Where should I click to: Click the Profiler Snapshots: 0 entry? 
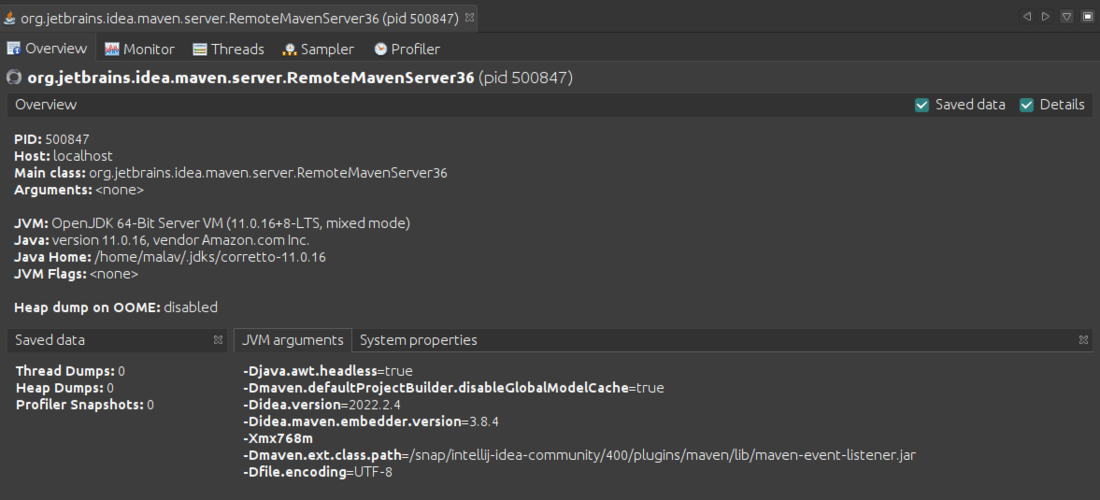tap(85, 405)
